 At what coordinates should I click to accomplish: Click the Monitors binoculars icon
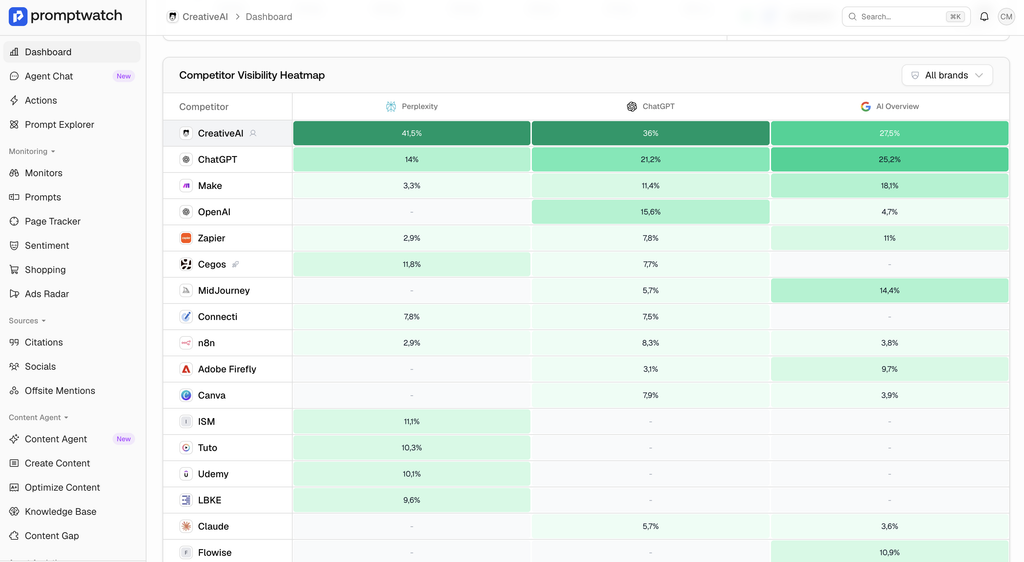[x=14, y=173]
